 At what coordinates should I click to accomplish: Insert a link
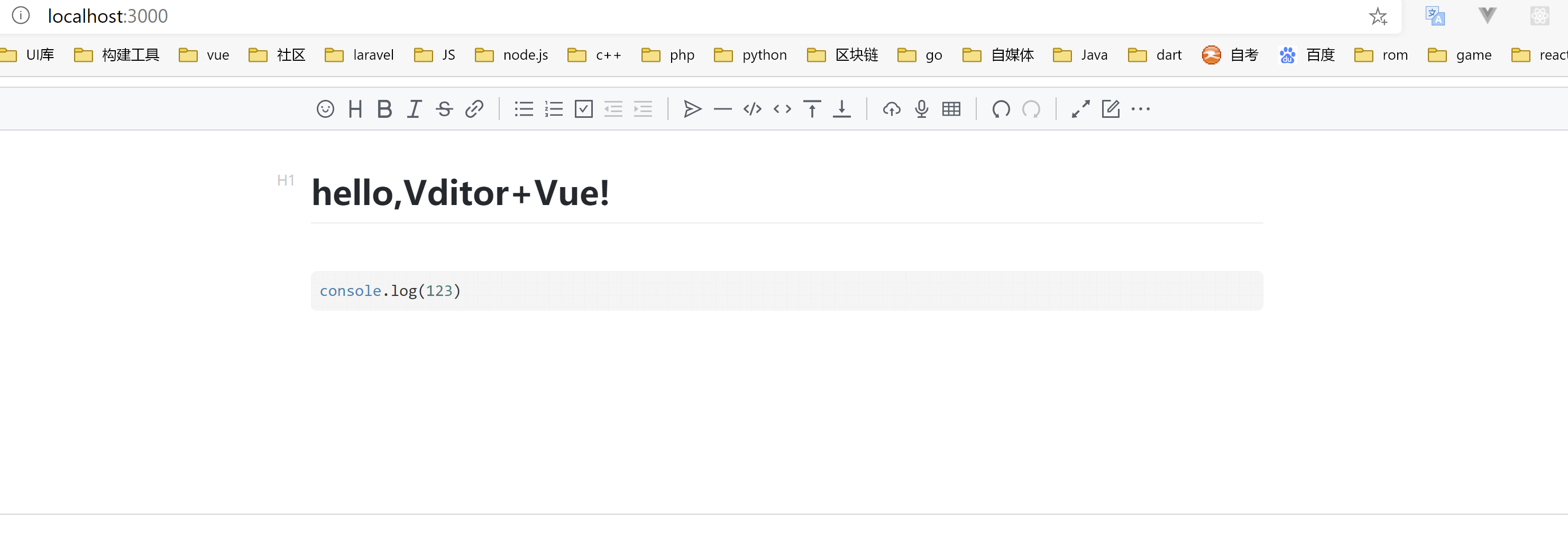(475, 109)
